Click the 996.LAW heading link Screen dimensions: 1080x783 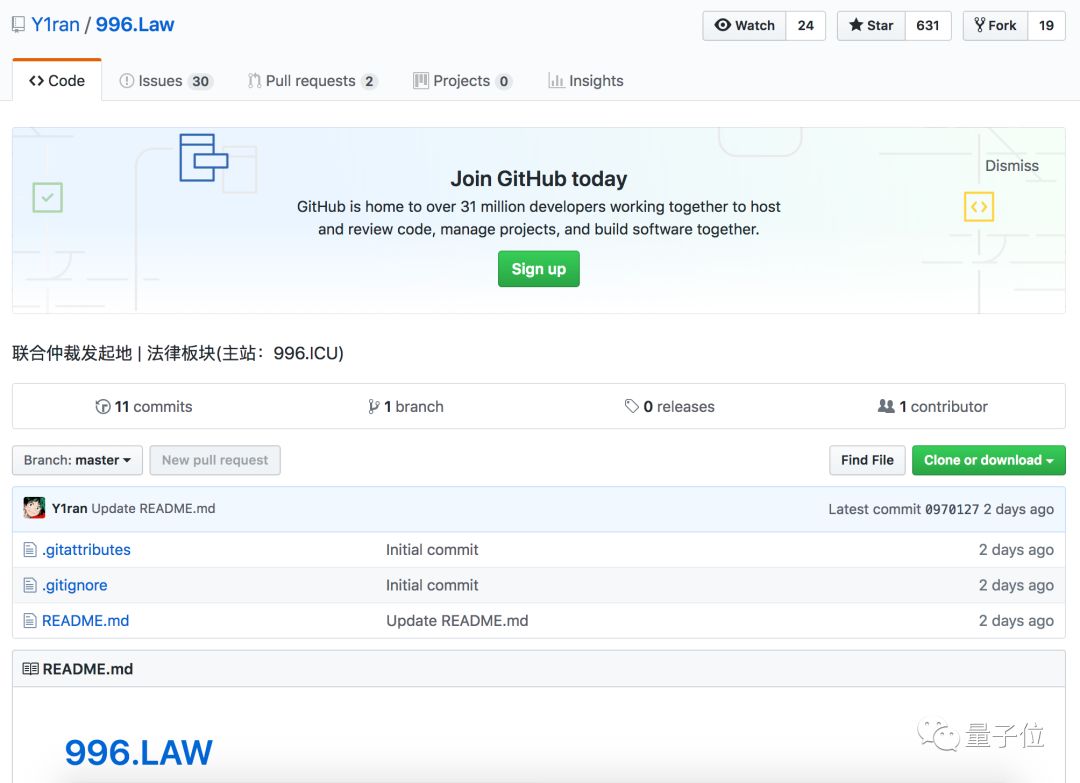coord(138,752)
